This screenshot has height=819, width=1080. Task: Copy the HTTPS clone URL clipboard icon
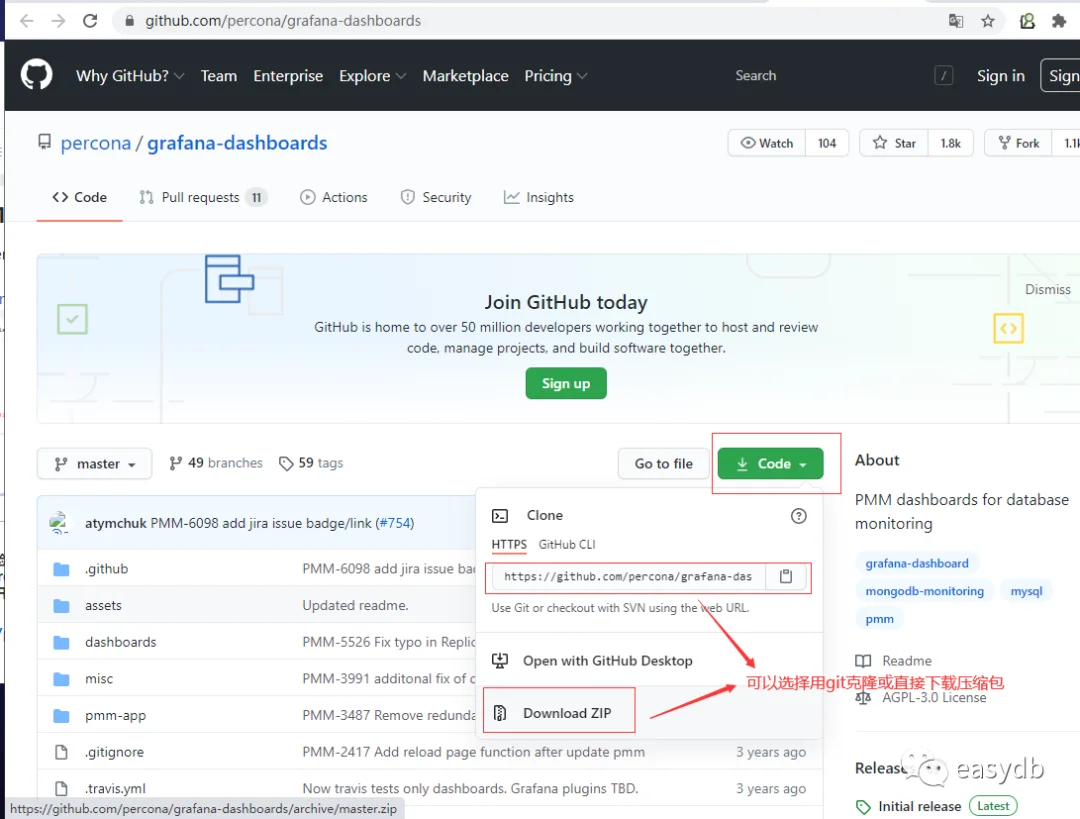point(785,577)
